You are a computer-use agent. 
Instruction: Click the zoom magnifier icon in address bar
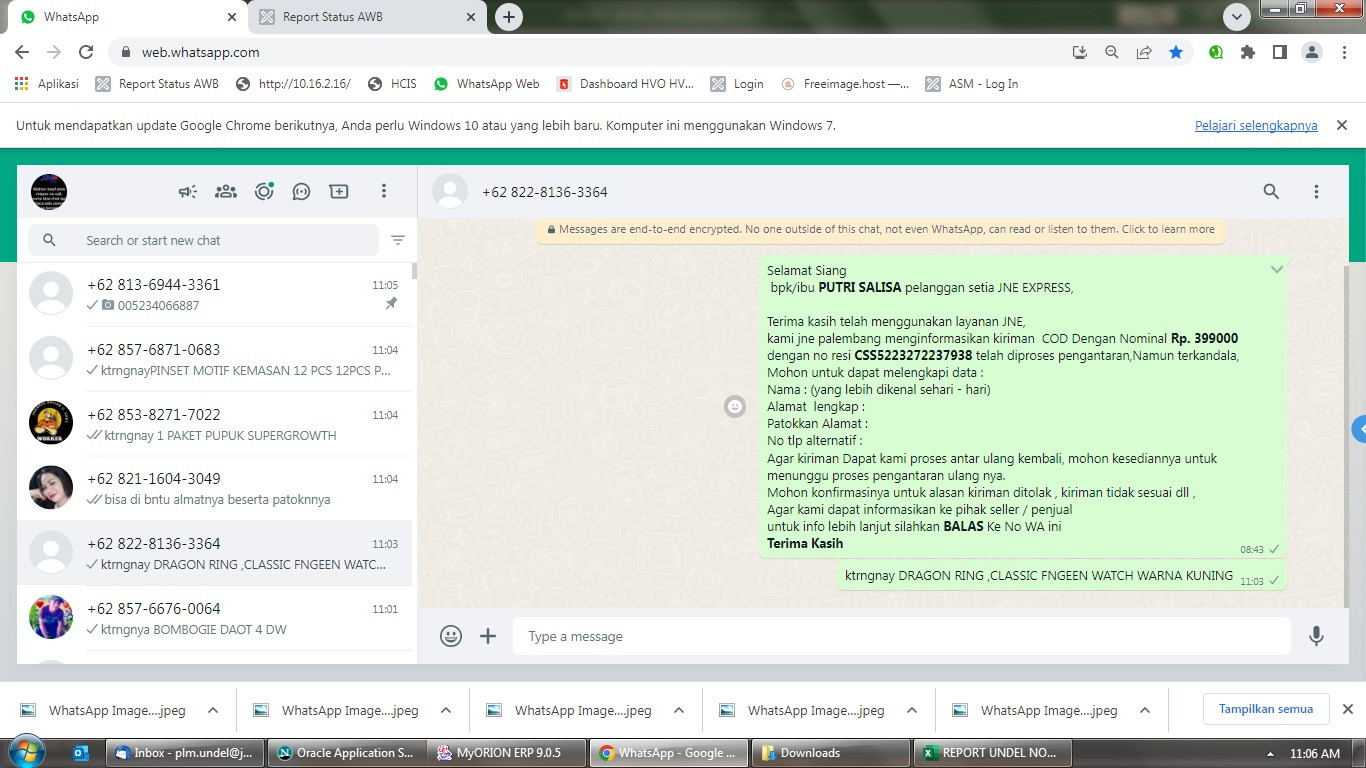(1112, 52)
